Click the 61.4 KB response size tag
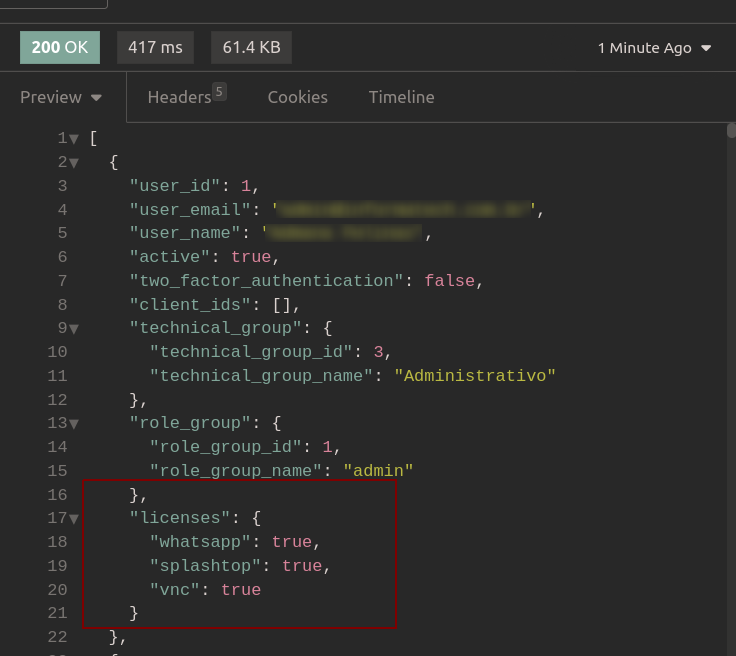 251,47
